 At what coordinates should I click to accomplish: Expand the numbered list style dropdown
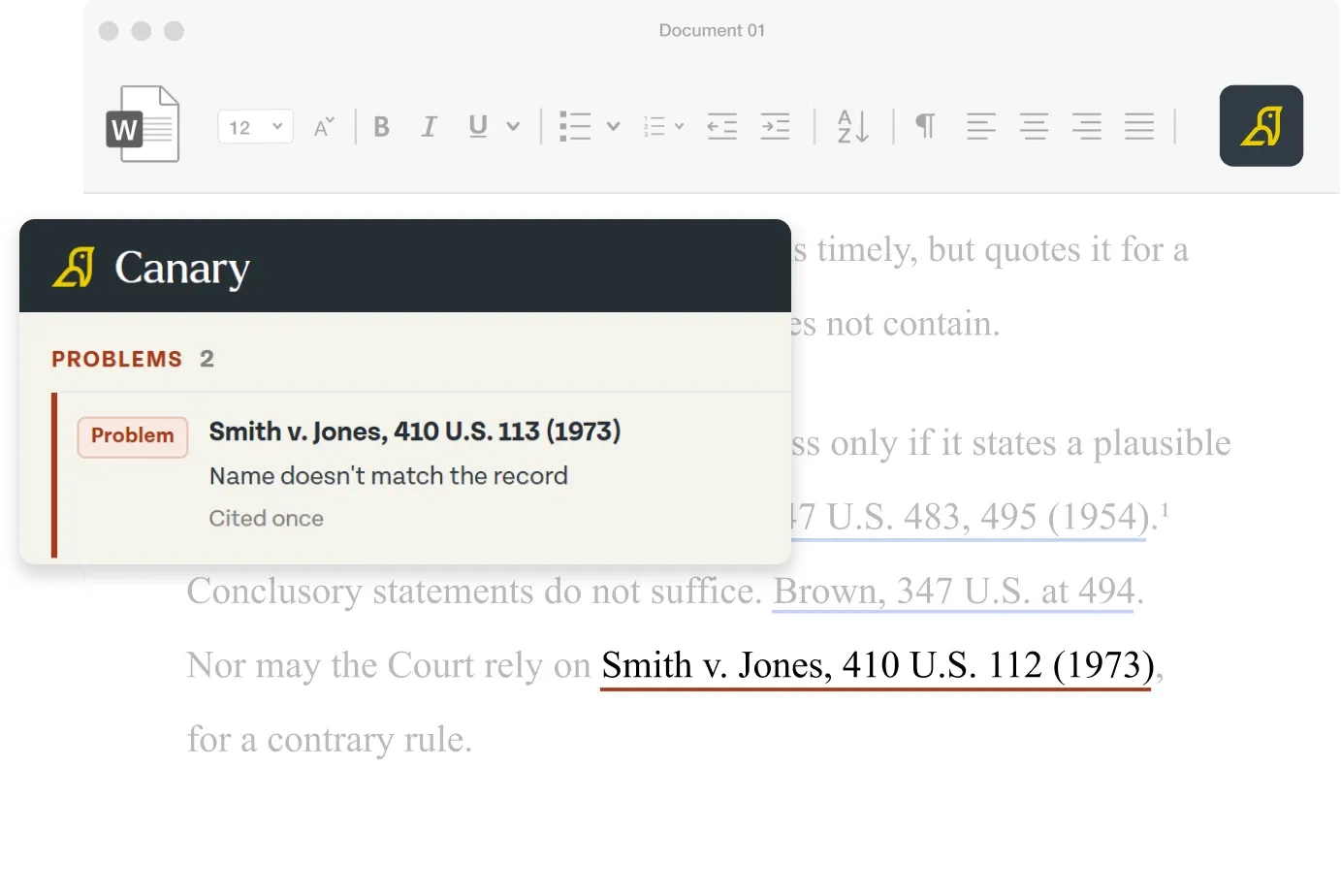click(679, 126)
